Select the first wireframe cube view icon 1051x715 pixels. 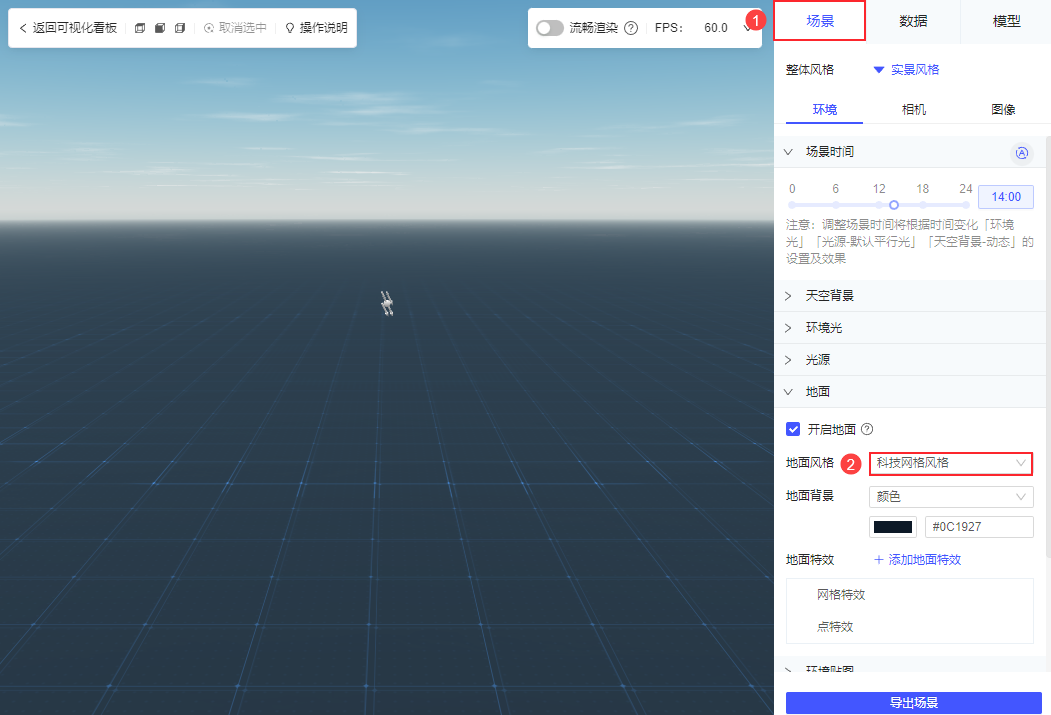pyautogui.click(x=139, y=28)
